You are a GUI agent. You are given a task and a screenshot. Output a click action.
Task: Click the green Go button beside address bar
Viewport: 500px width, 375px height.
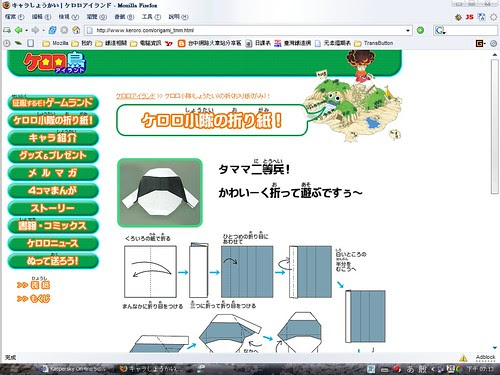coord(420,30)
